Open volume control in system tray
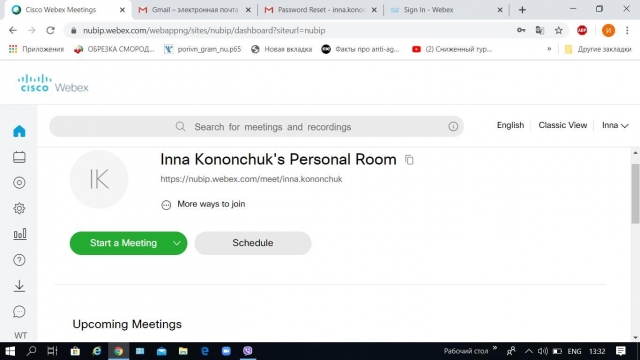Screen dimensions: 640x360 (542, 351)
